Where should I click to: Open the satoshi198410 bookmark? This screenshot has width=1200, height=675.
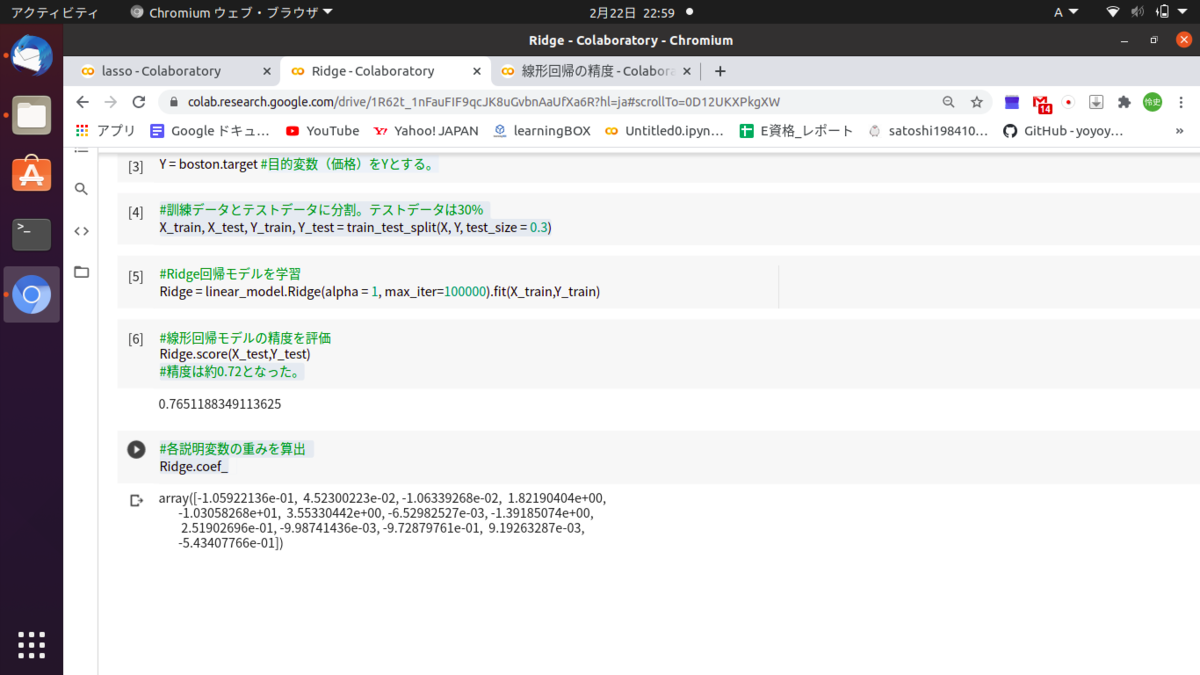coord(928,131)
